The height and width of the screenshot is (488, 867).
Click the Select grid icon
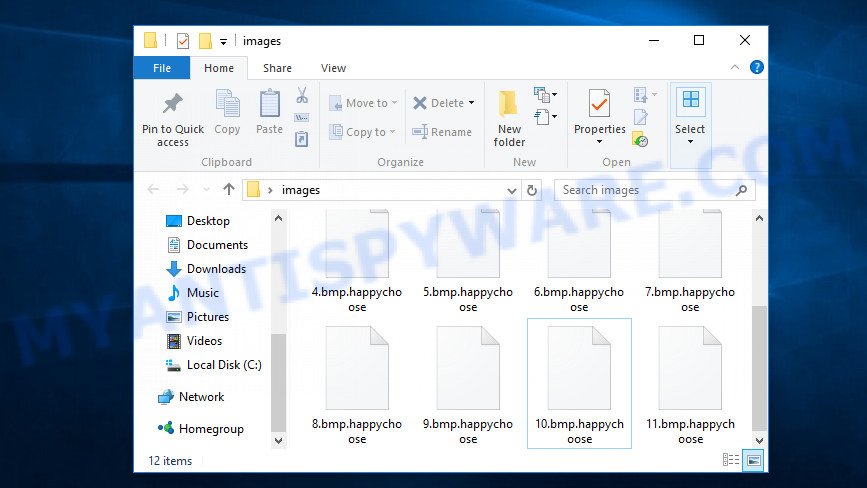point(691,101)
